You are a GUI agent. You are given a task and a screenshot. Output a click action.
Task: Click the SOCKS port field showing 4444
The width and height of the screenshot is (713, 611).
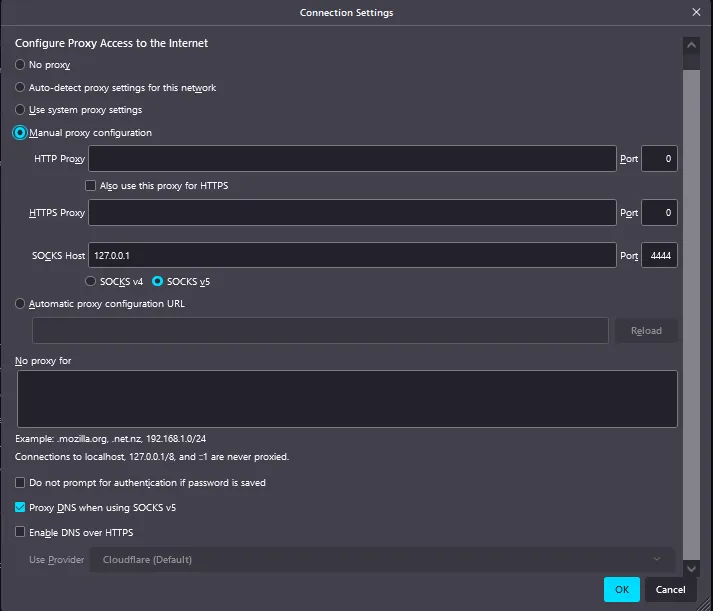coord(659,256)
